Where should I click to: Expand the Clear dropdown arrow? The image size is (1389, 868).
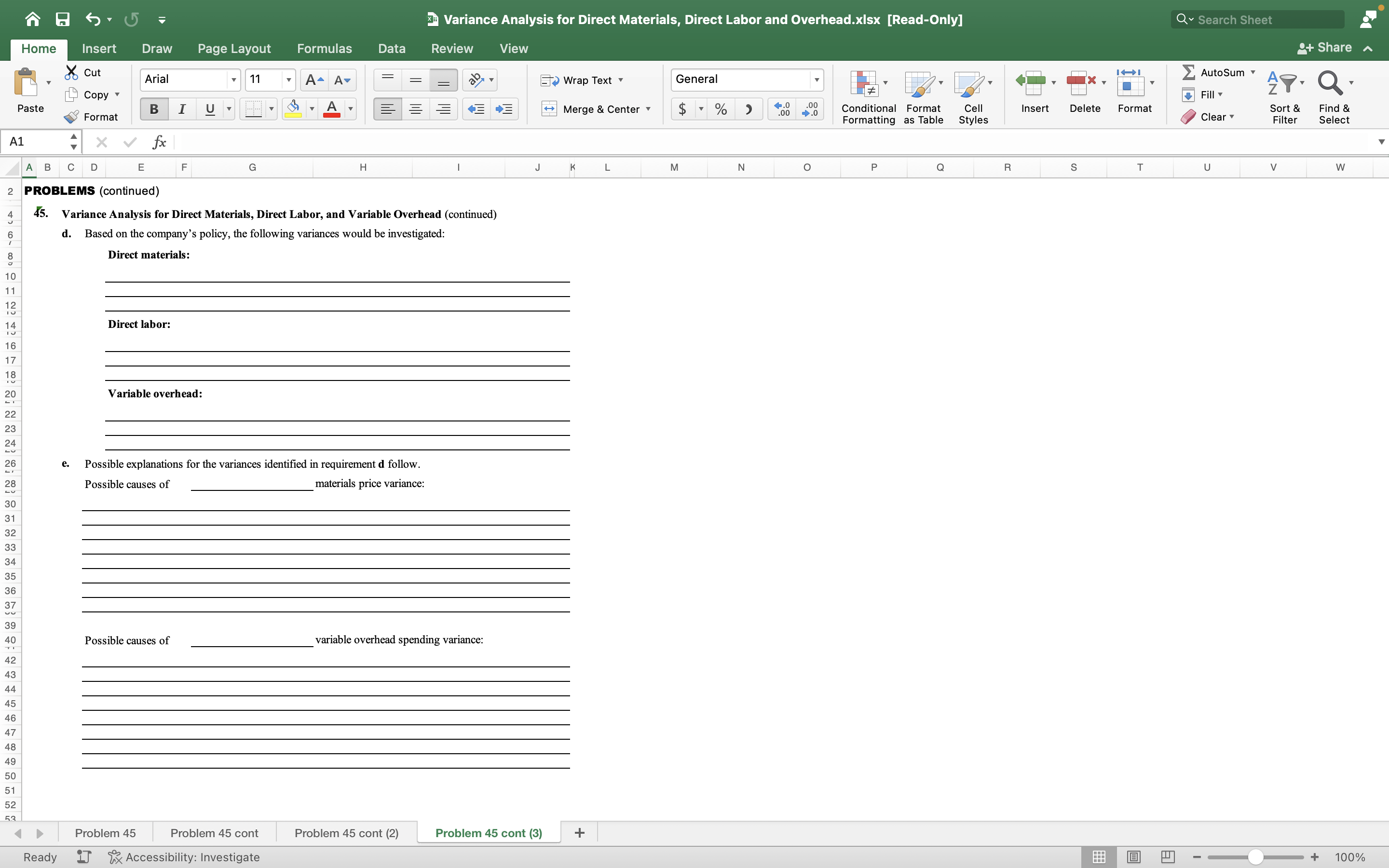1232,117
